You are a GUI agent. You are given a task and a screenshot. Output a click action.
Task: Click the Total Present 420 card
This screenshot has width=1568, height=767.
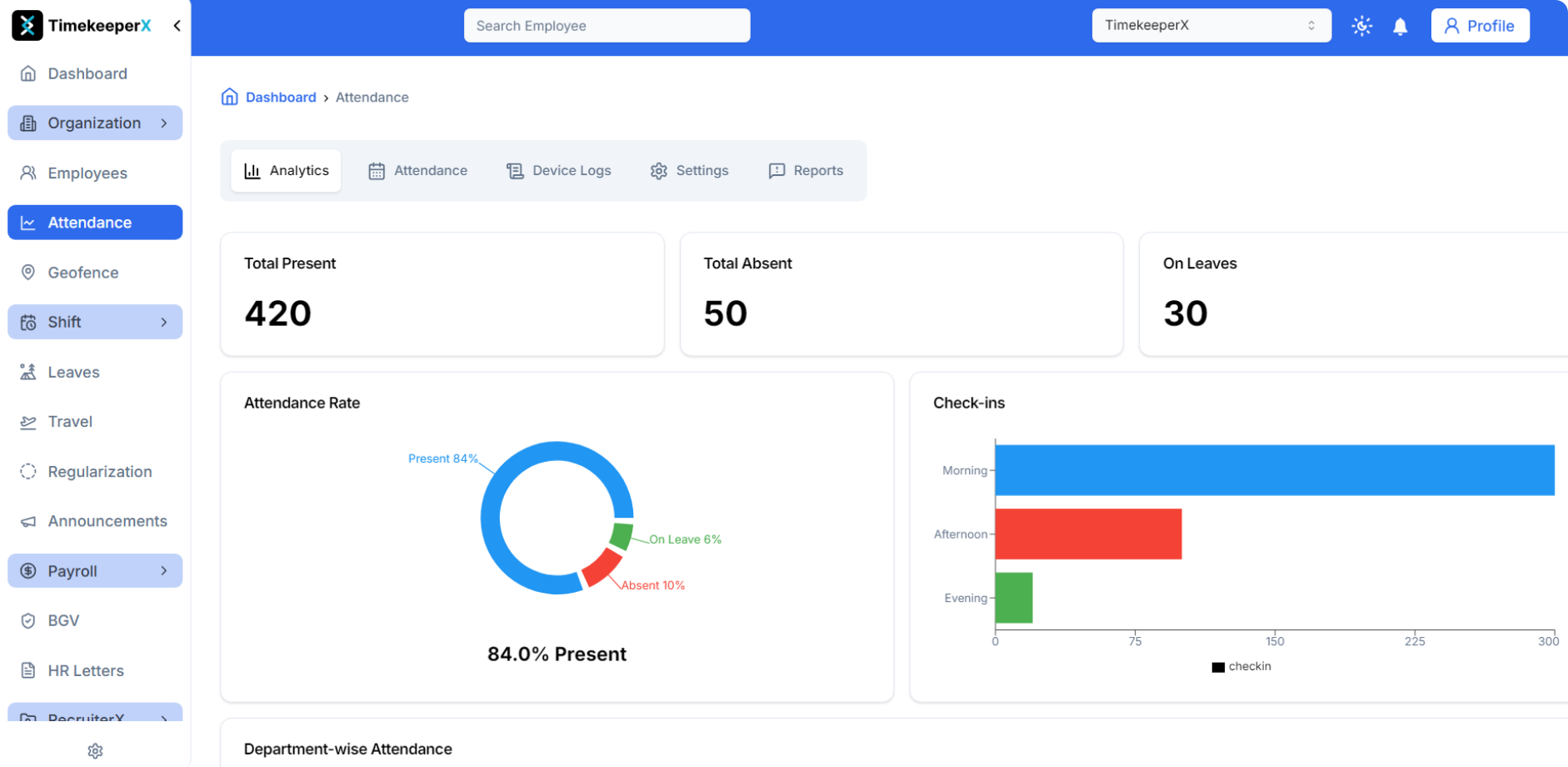442,294
